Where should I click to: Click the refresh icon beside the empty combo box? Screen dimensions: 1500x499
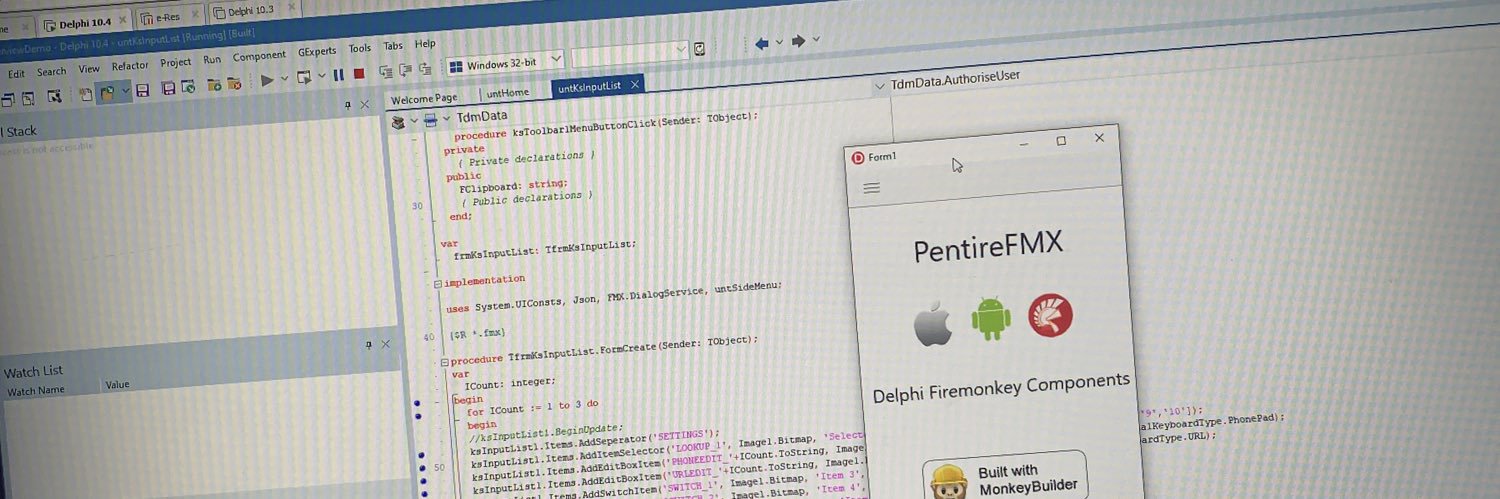(699, 49)
